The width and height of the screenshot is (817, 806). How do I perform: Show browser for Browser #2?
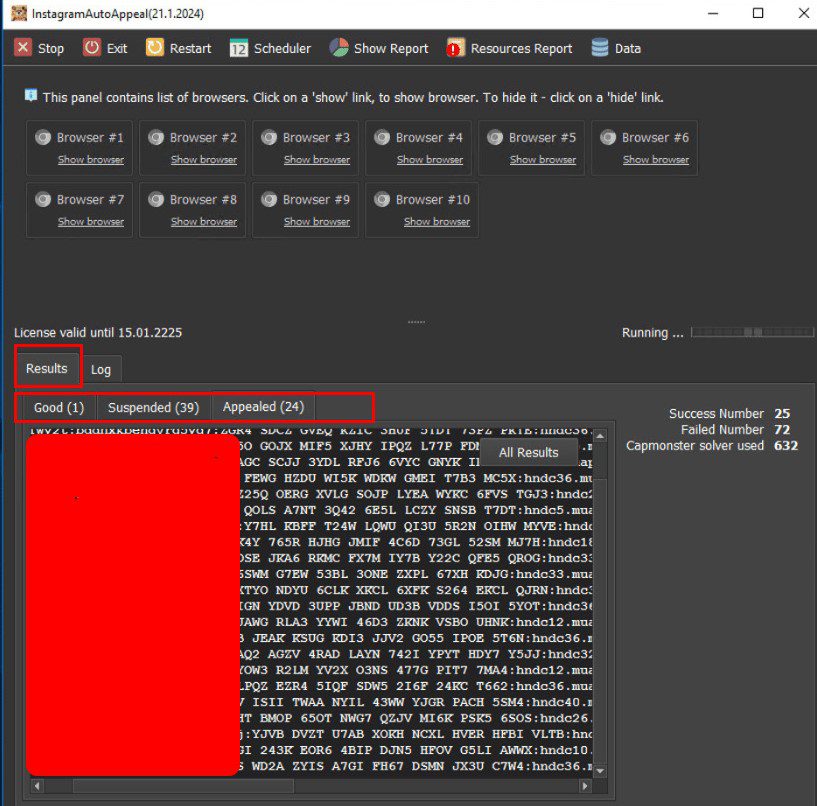click(204, 159)
